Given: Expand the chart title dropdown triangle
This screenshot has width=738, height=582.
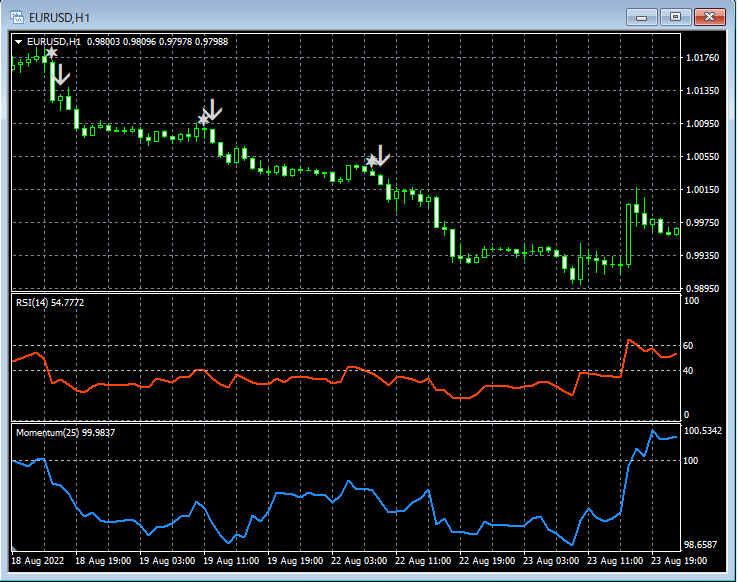Looking at the screenshot, I should tap(19, 42).
